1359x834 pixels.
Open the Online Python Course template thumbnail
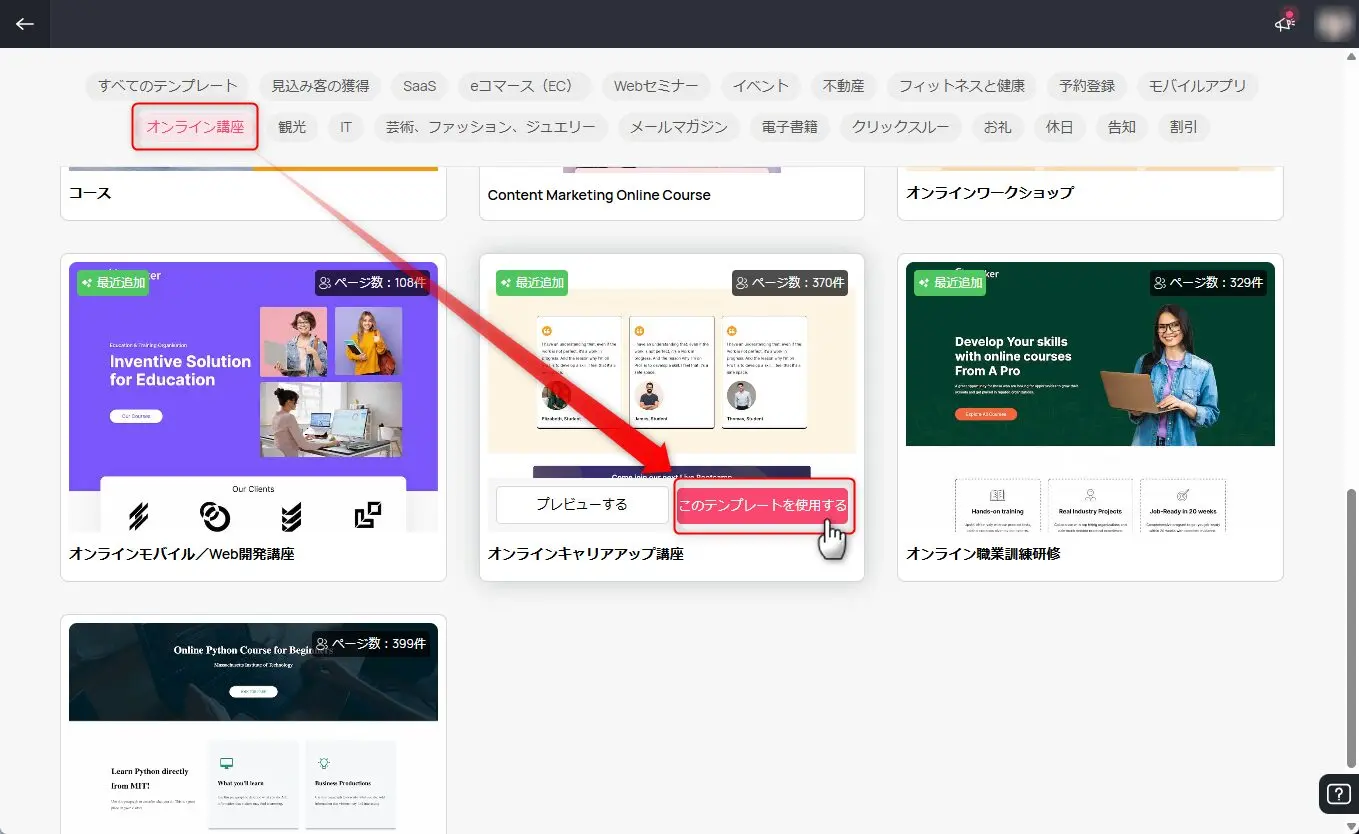point(253,730)
